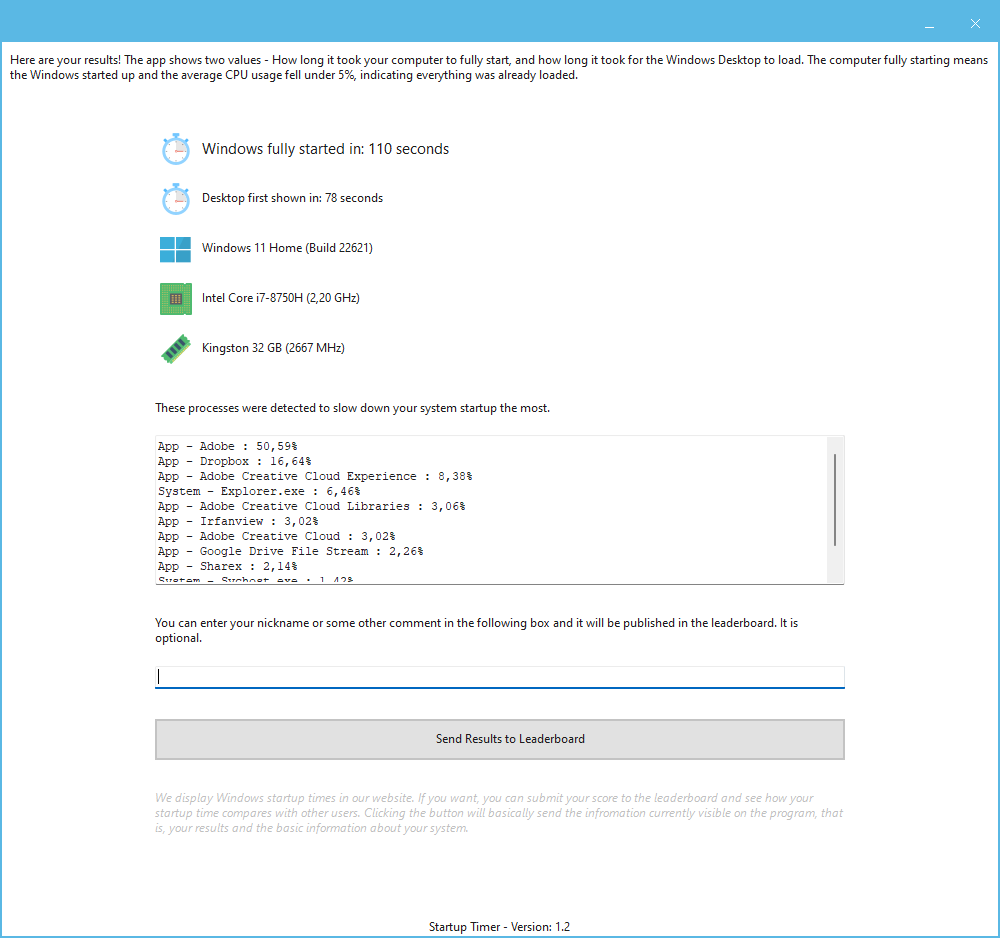Select the 'App - Adobe : 50,59%' line
The image size is (1000, 938).
click(228, 446)
